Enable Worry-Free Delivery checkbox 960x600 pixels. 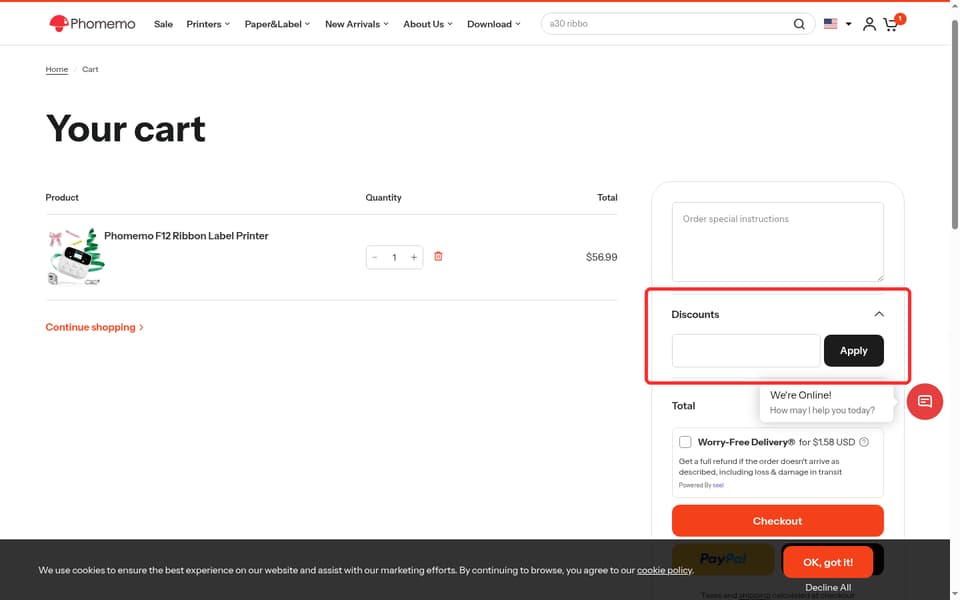click(x=685, y=442)
